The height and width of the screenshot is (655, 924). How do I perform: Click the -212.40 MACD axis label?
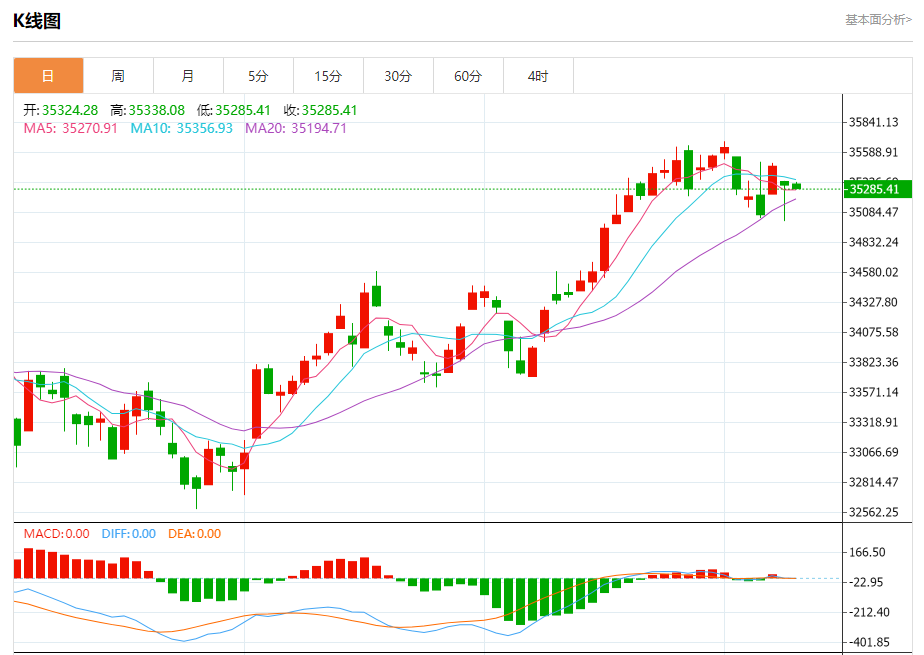pyautogui.click(x=869, y=613)
